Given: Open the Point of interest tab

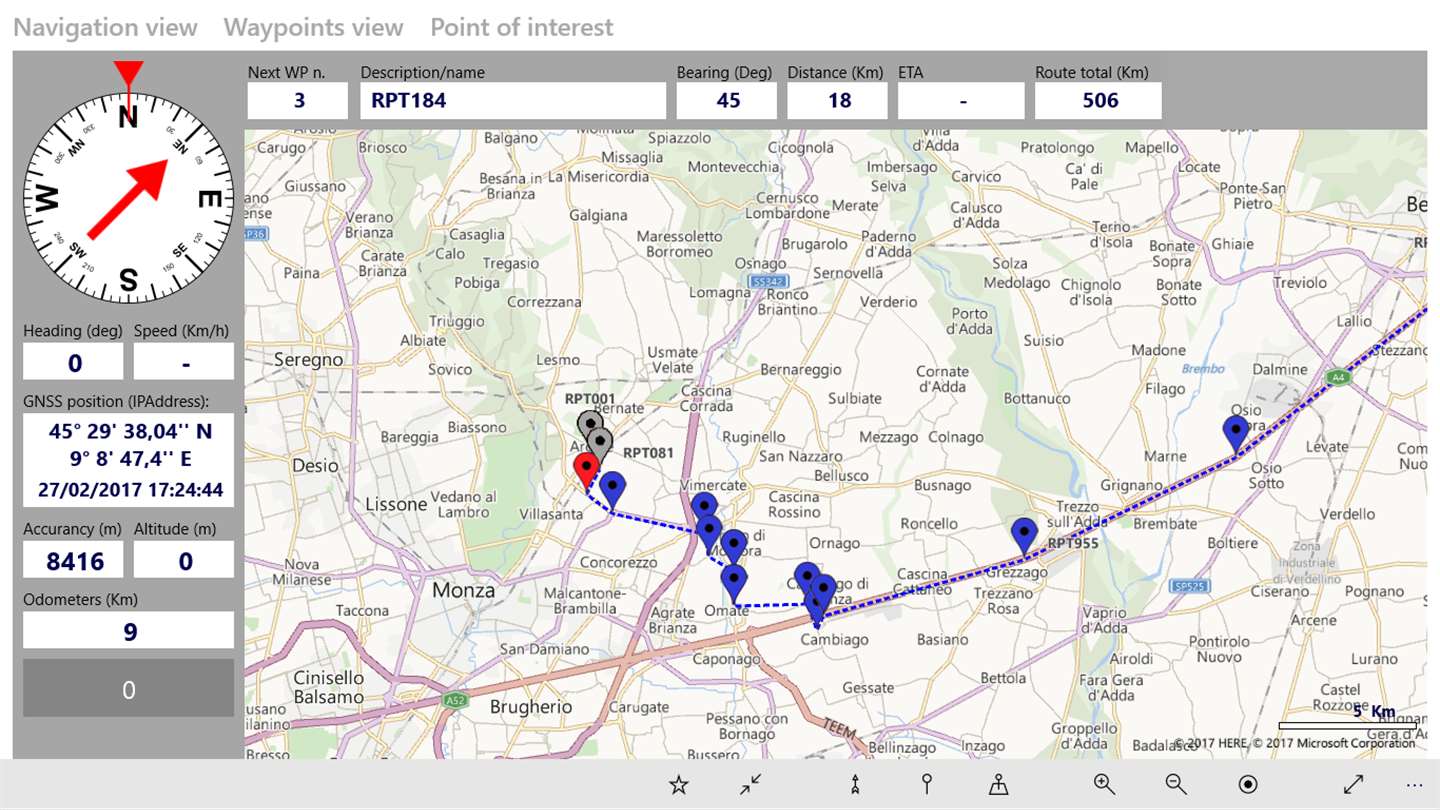Looking at the screenshot, I should [x=522, y=27].
